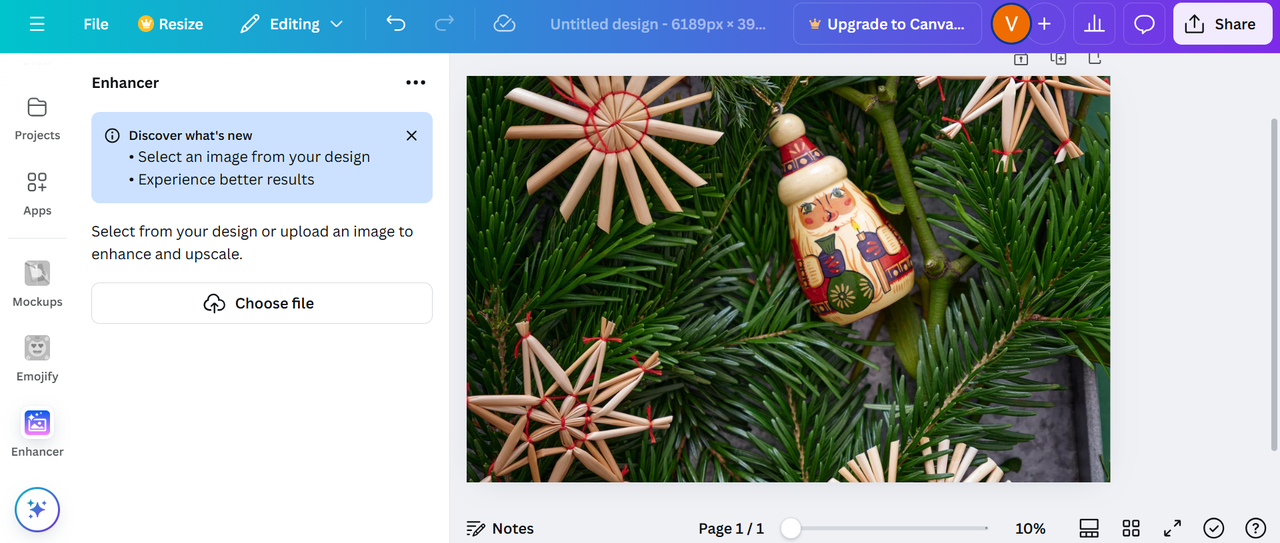Undo the last action
1280x543 pixels.
396,24
